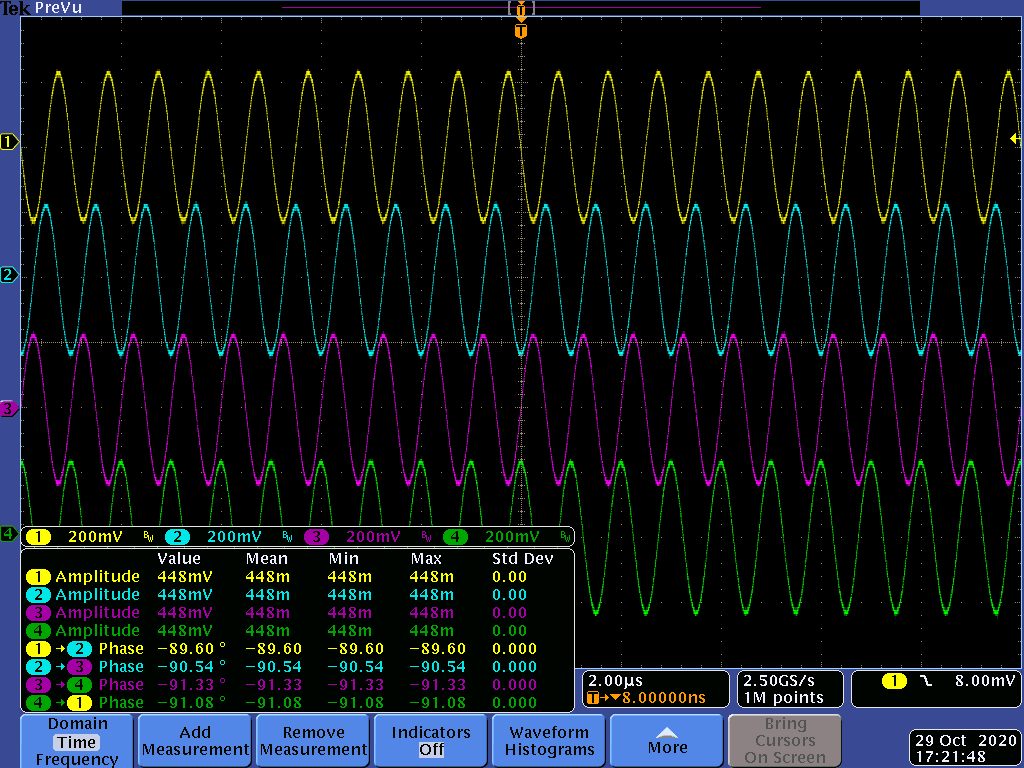Click the Bring Cursors On Screen button

(785, 741)
